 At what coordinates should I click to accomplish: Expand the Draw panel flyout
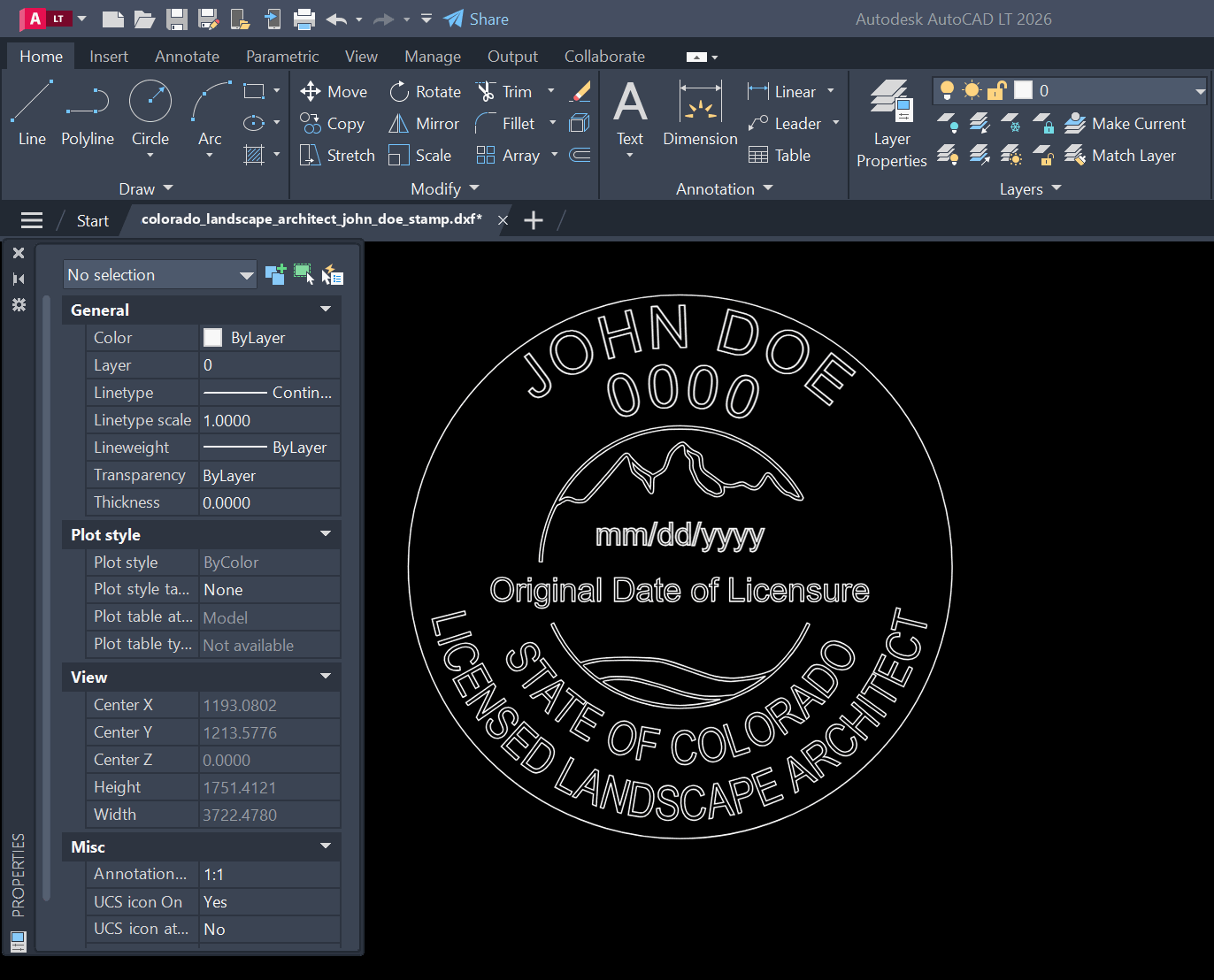[146, 188]
